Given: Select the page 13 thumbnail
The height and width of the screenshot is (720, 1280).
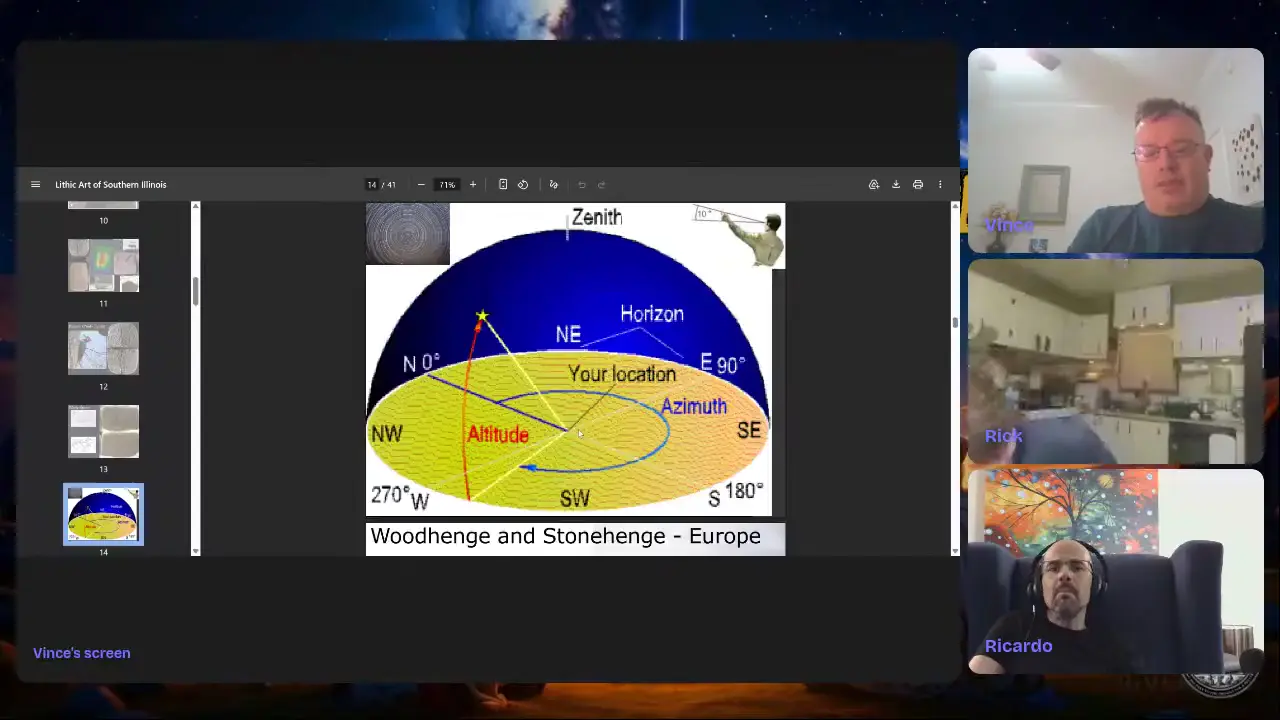Looking at the screenshot, I should pos(103,432).
